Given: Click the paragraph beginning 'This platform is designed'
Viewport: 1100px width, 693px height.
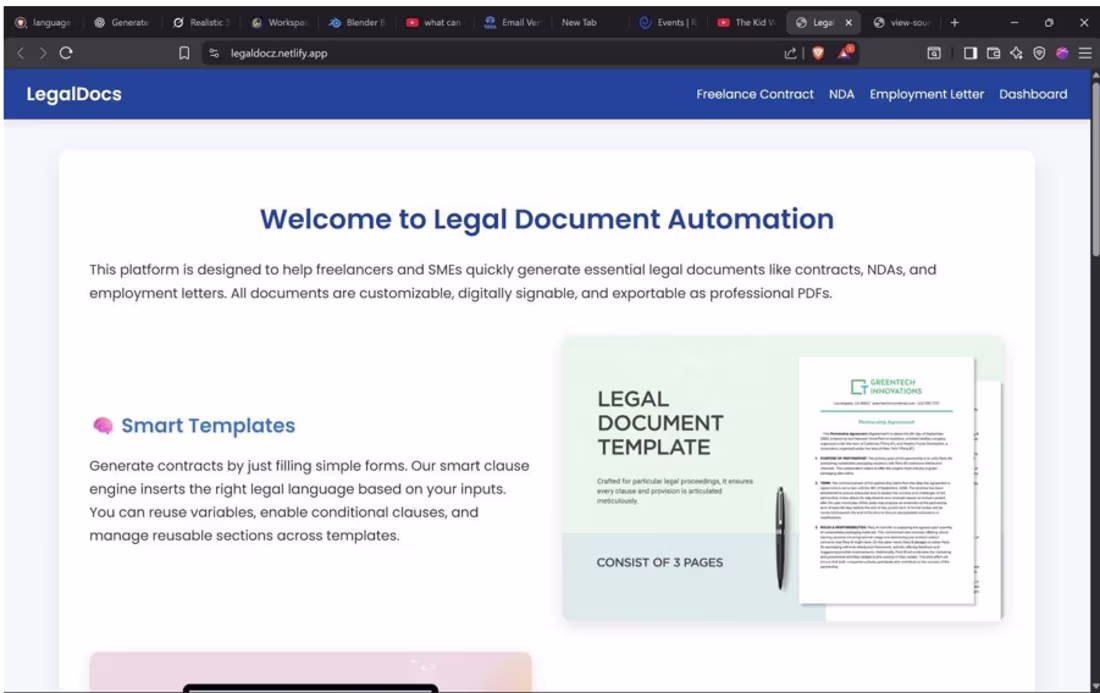Looking at the screenshot, I should tap(512, 281).
